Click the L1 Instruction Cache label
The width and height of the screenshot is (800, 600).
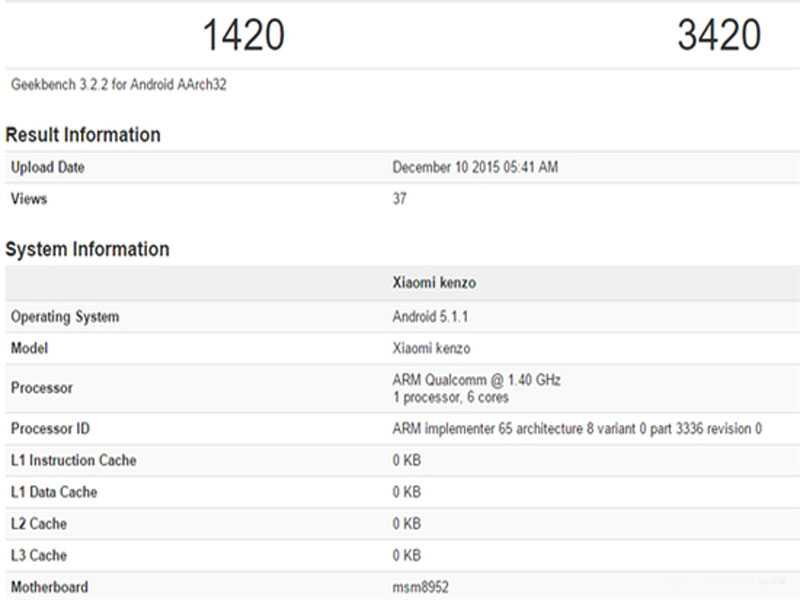[x=74, y=460]
